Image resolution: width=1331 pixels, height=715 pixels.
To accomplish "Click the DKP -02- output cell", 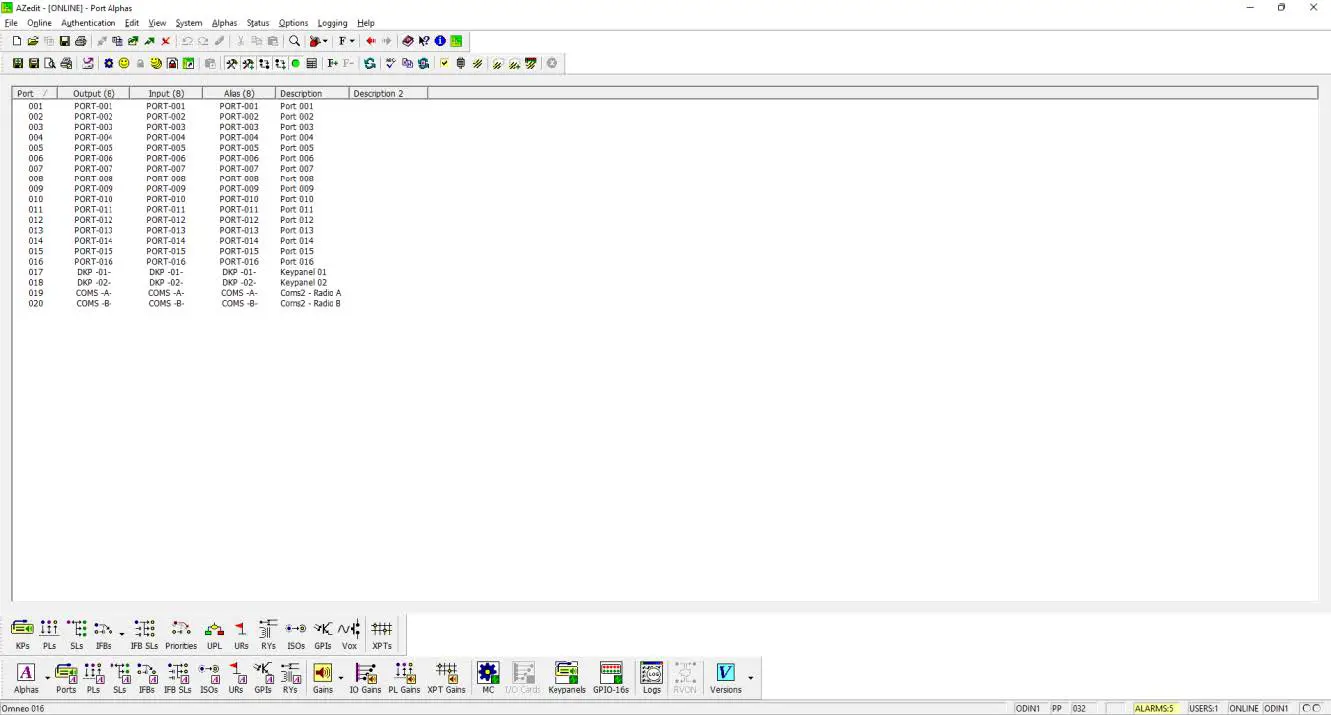I will (93, 283).
